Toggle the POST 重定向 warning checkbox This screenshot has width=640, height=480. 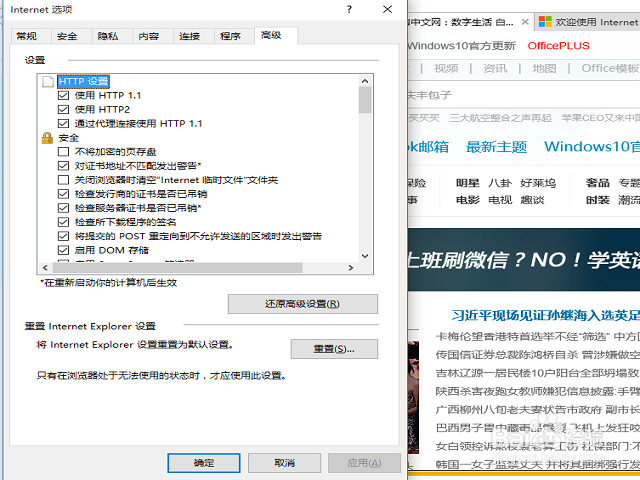63,236
